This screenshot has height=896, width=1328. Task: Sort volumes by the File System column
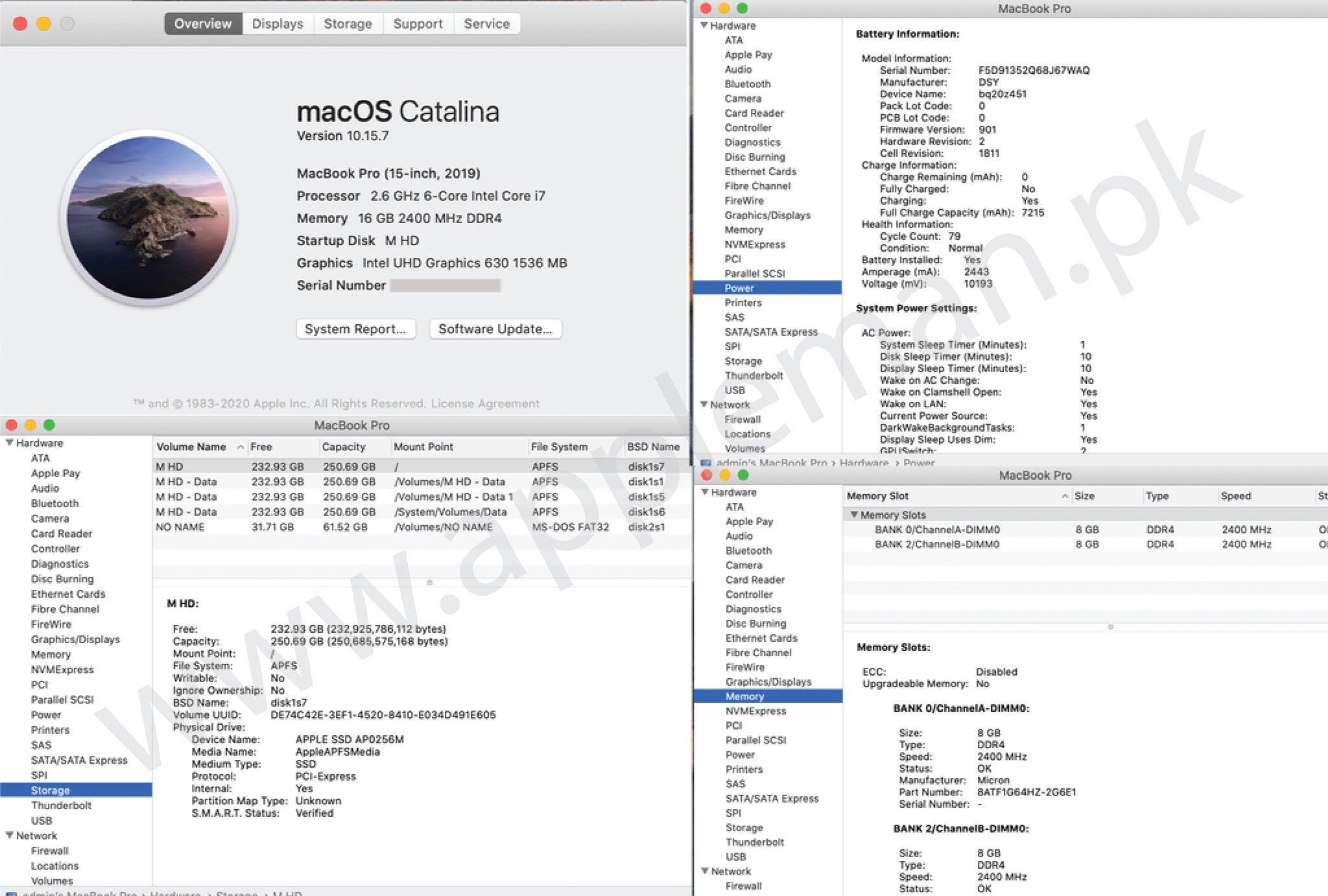pyautogui.click(x=575, y=447)
